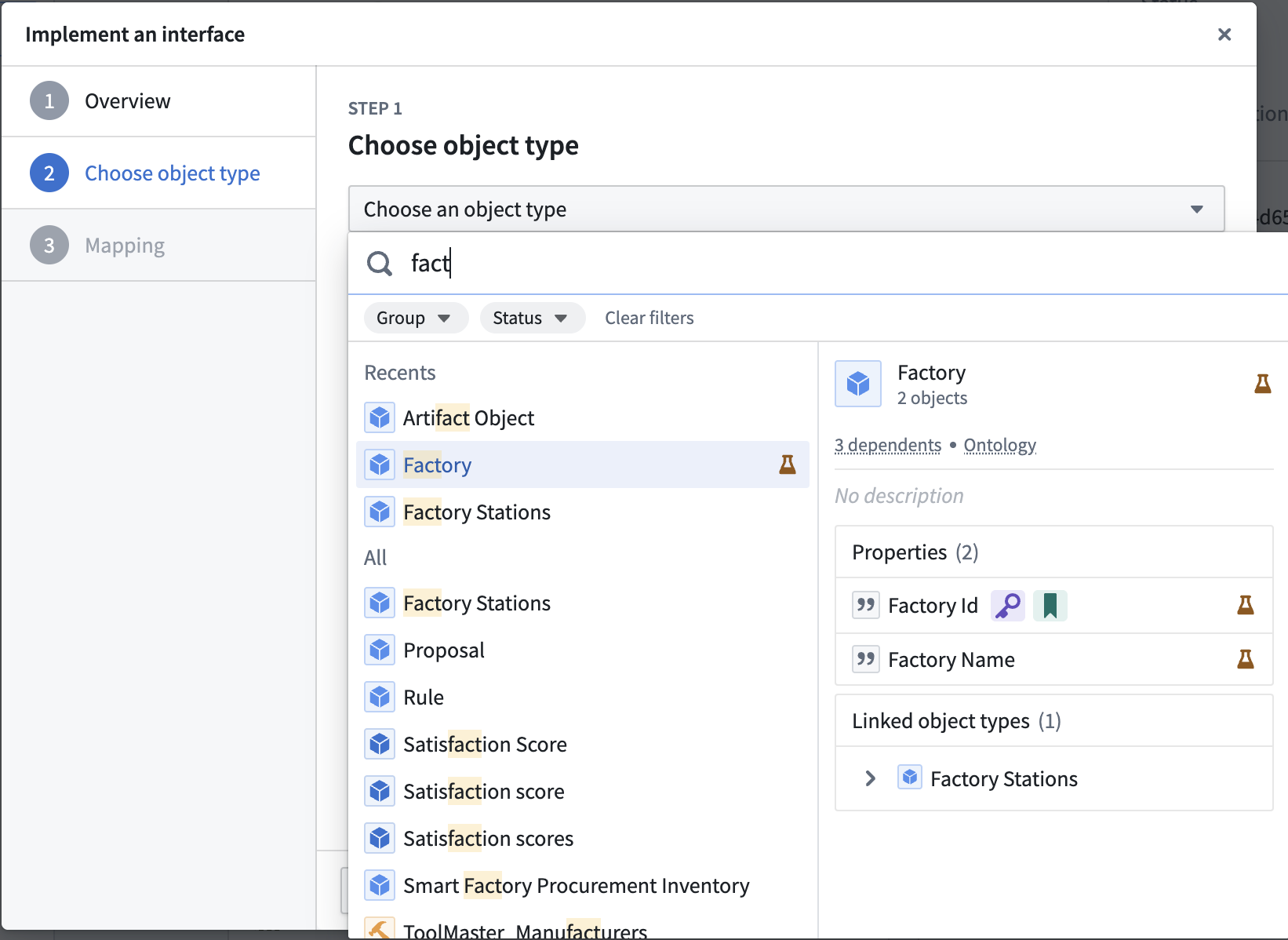The image size is (1288, 940).
Task: Click the ToolMaster Manufacturers hammer icon
Action: click(x=380, y=929)
